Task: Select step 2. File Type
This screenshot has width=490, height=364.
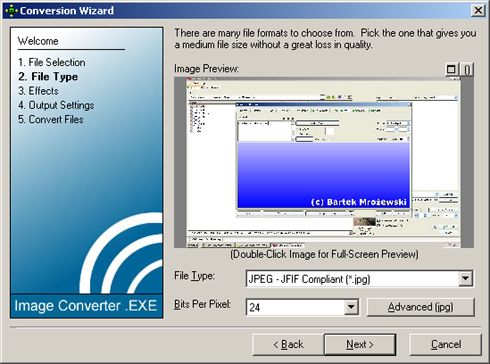Action: [x=48, y=77]
